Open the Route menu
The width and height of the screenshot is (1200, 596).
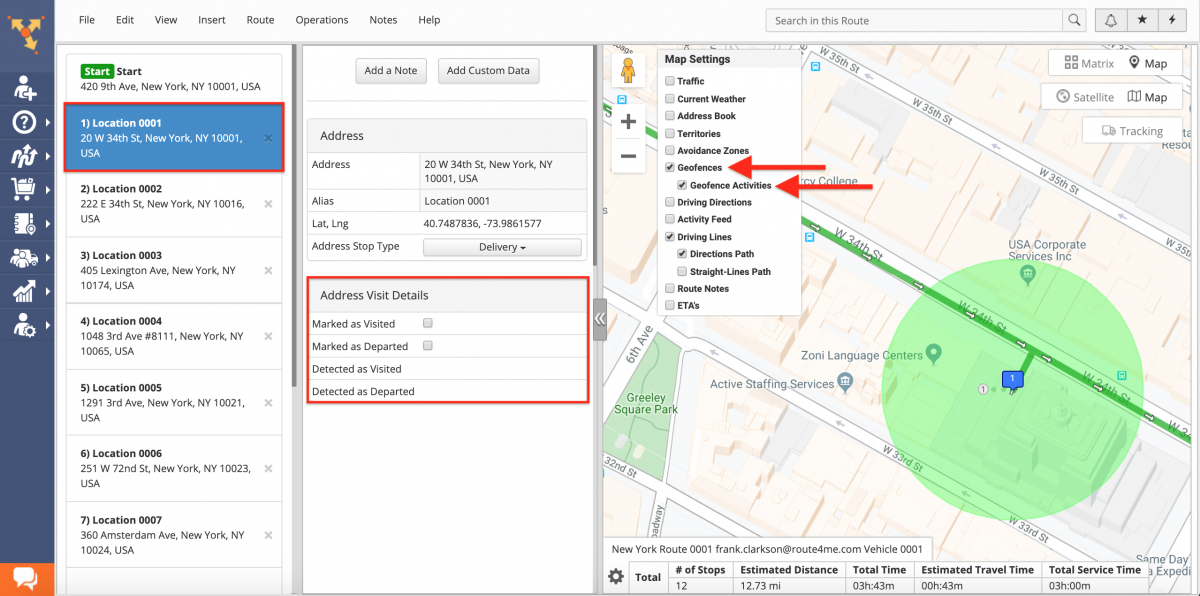coord(260,20)
